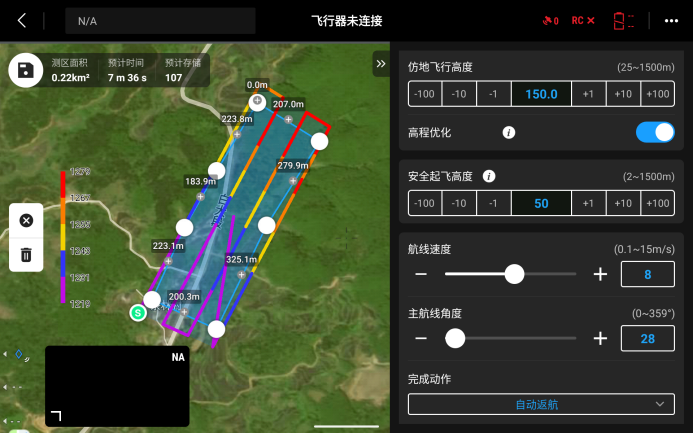Click minus button for 主航线角度
The height and width of the screenshot is (433, 693).
(x=421, y=338)
